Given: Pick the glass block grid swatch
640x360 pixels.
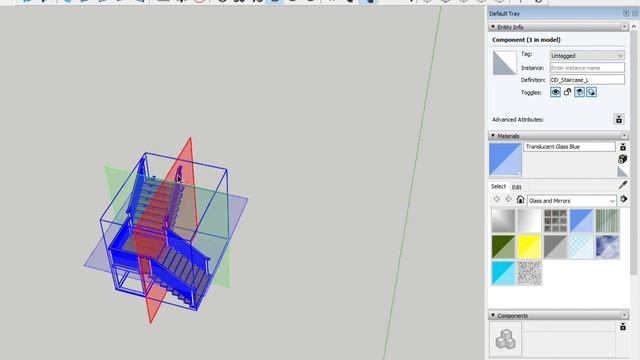Looking at the screenshot, I should 555,221.
